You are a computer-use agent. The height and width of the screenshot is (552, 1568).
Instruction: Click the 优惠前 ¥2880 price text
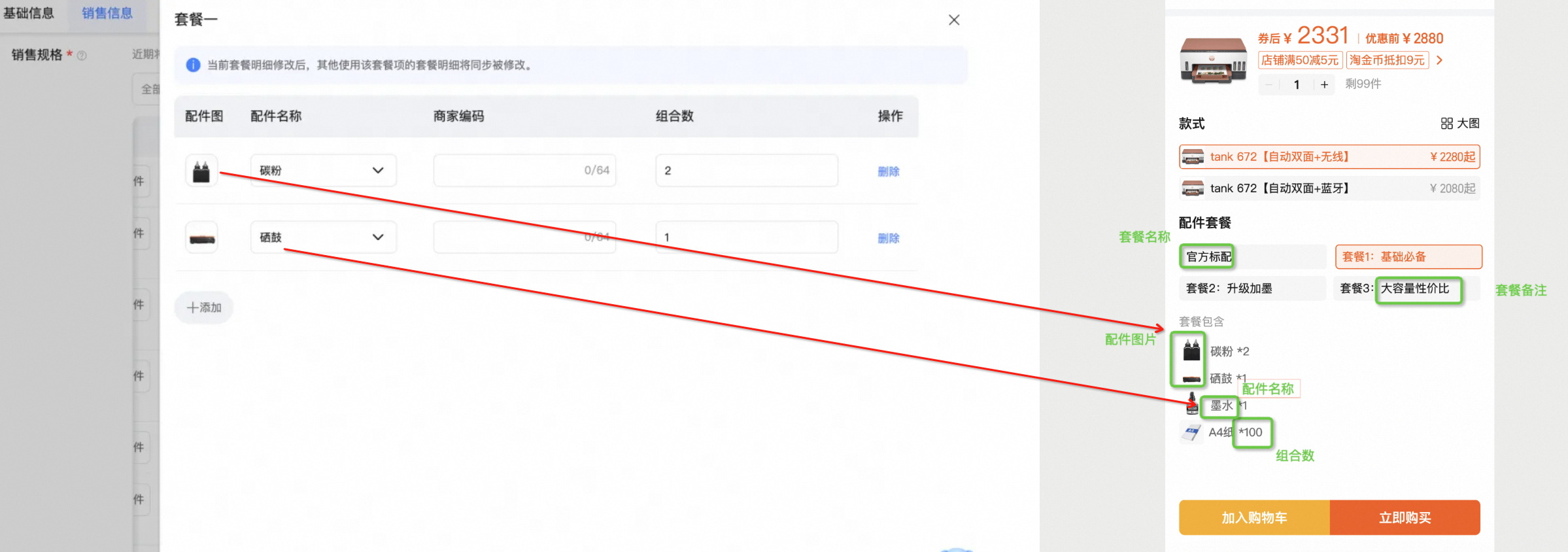coord(1404,39)
